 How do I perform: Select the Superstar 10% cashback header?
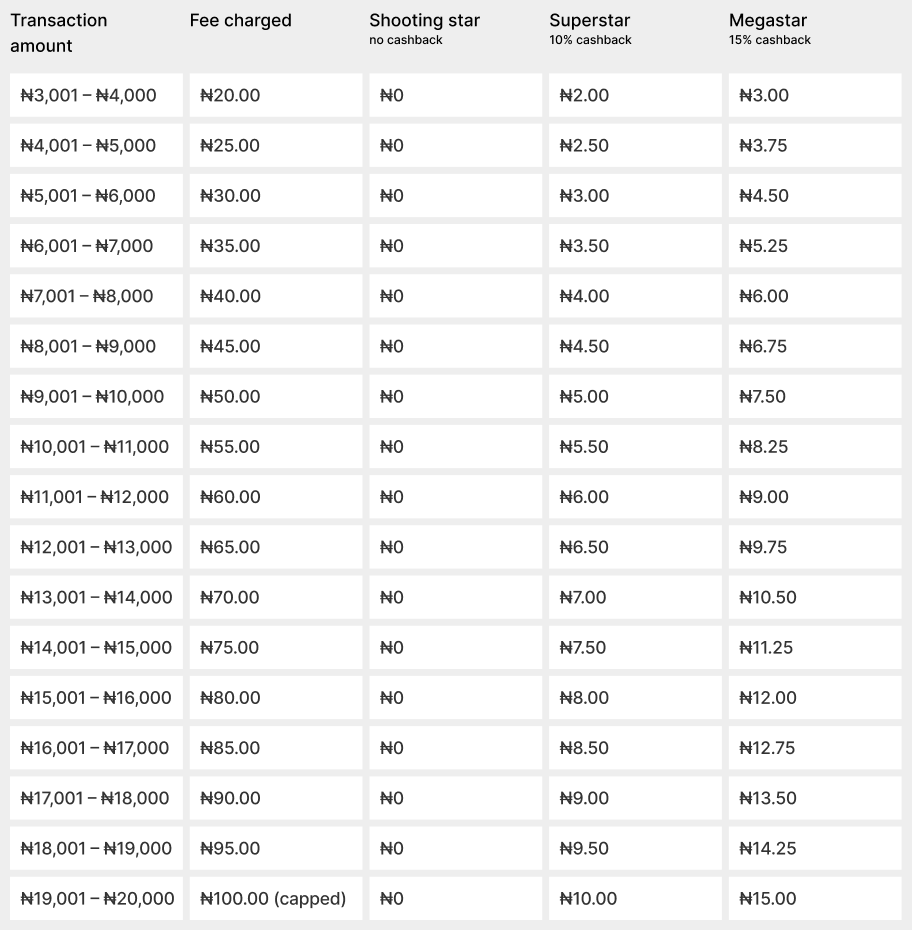pyautogui.click(x=590, y=28)
